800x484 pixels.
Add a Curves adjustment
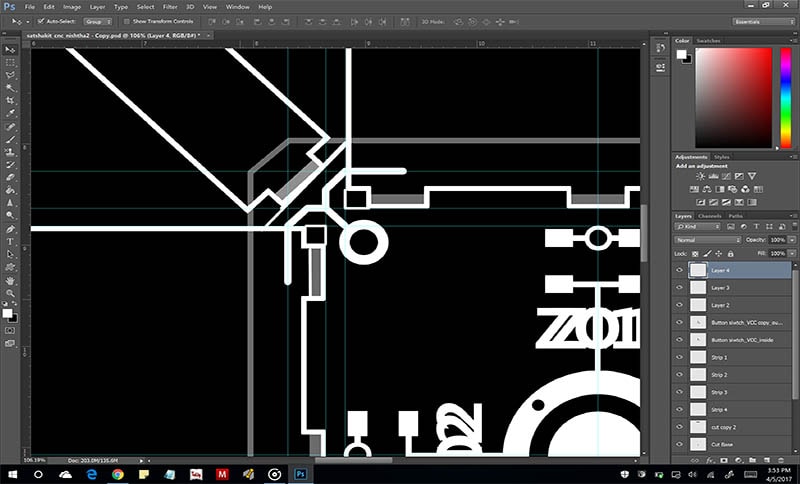(x=726, y=176)
